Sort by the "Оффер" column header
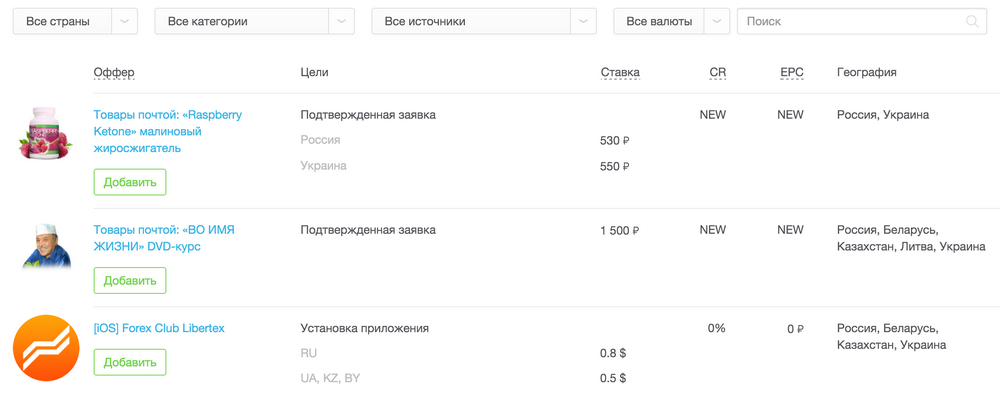The height and width of the screenshot is (400, 1000). tap(114, 73)
